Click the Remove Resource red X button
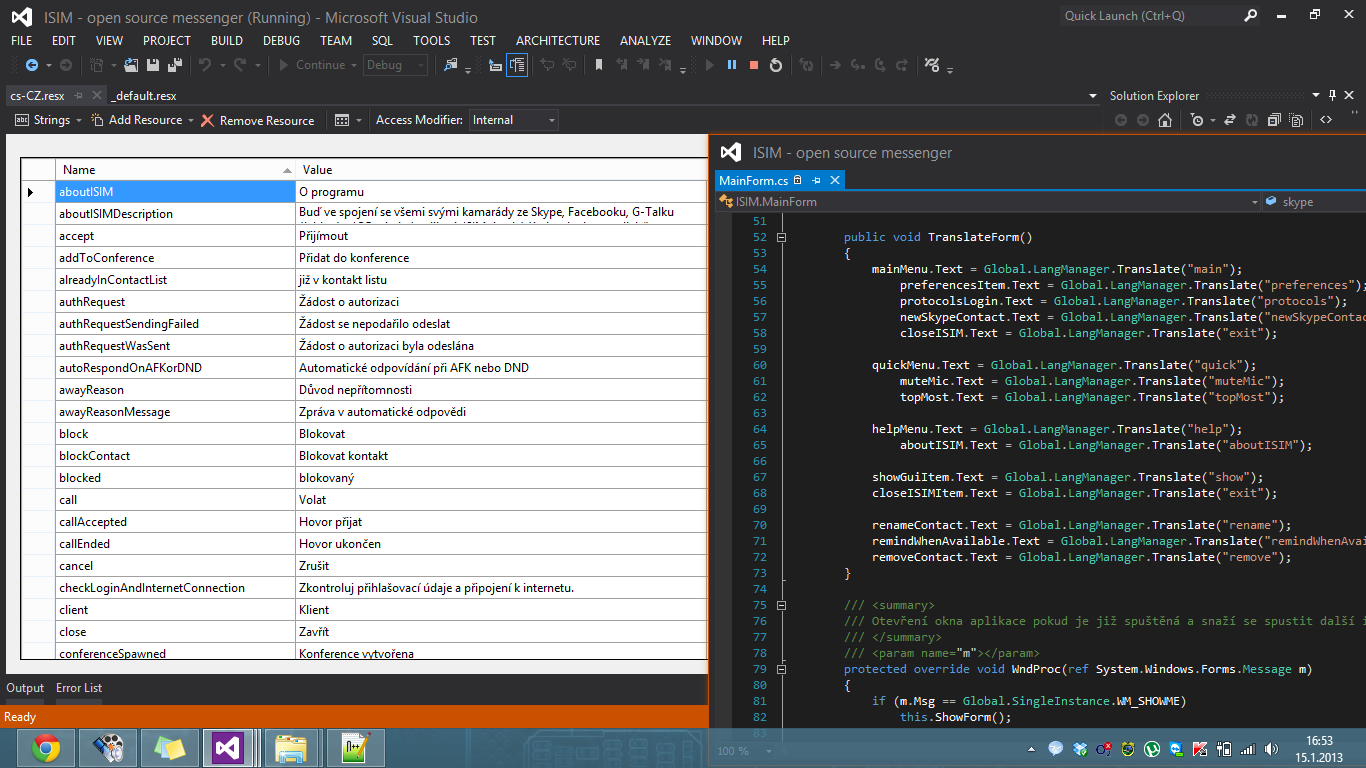The height and width of the screenshot is (768, 1366). pos(257,120)
